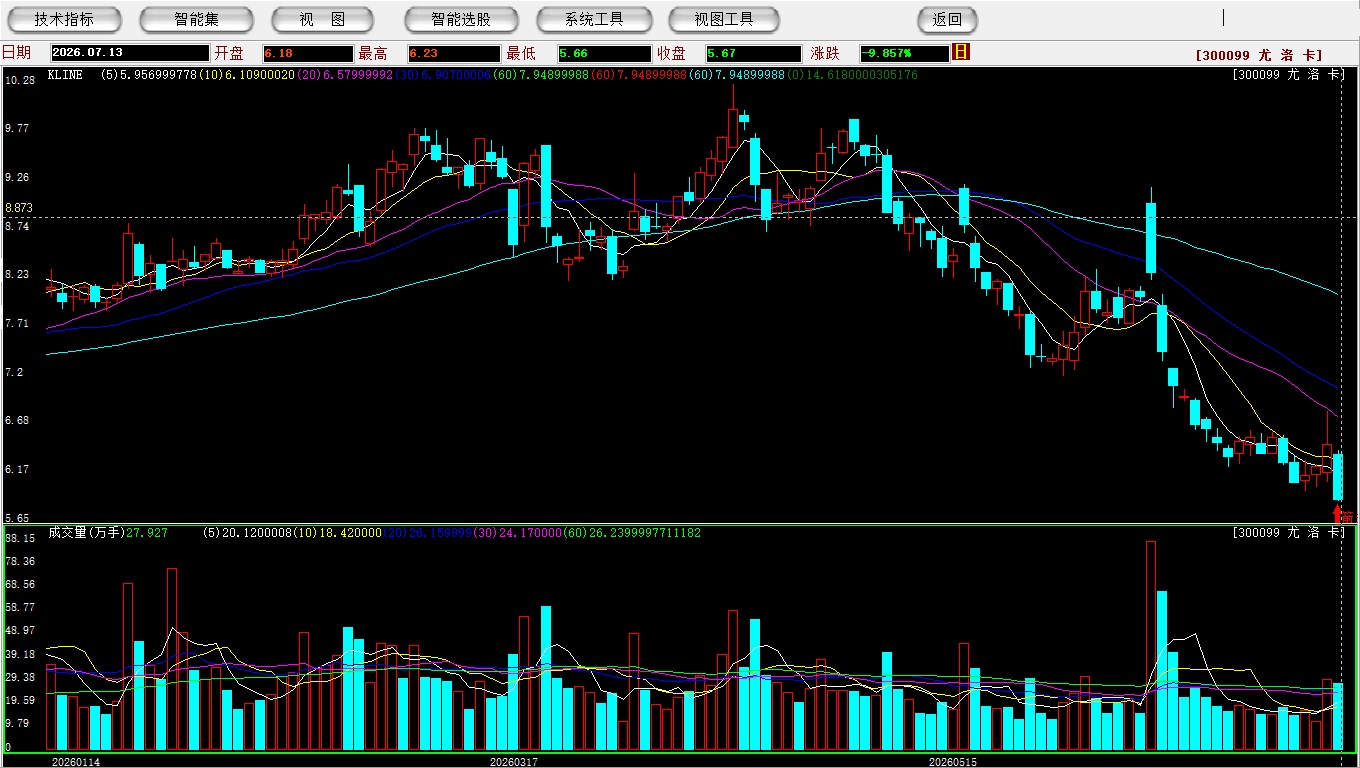Image resolution: width=1360 pixels, height=768 pixels.
Task: Click the 20260515 date axis label
Action: (952, 761)
